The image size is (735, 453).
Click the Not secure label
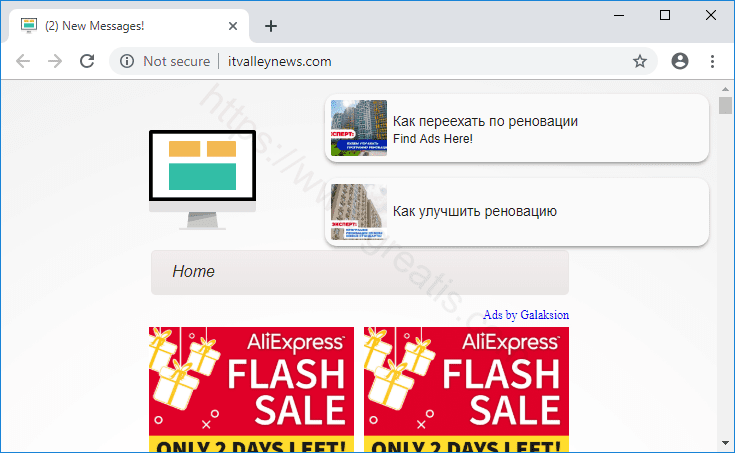176,61
